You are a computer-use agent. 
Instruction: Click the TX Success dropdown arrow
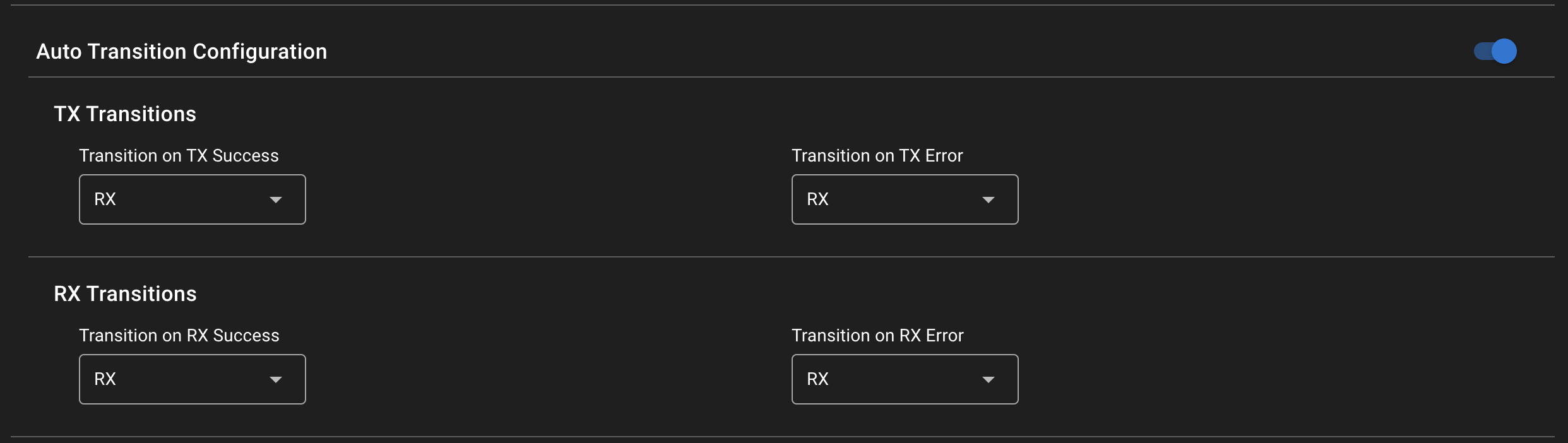coord(276,199)
